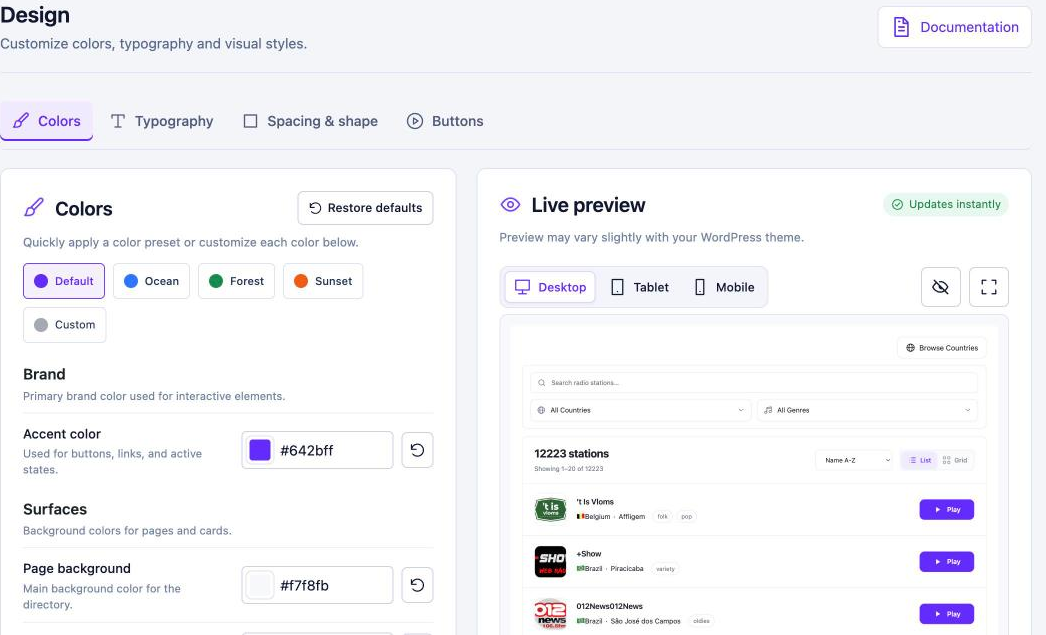Reset the Accent color to default
The height and width of the screenshot is (635, 1046).
pyautogui.click(x=418, y=450)
